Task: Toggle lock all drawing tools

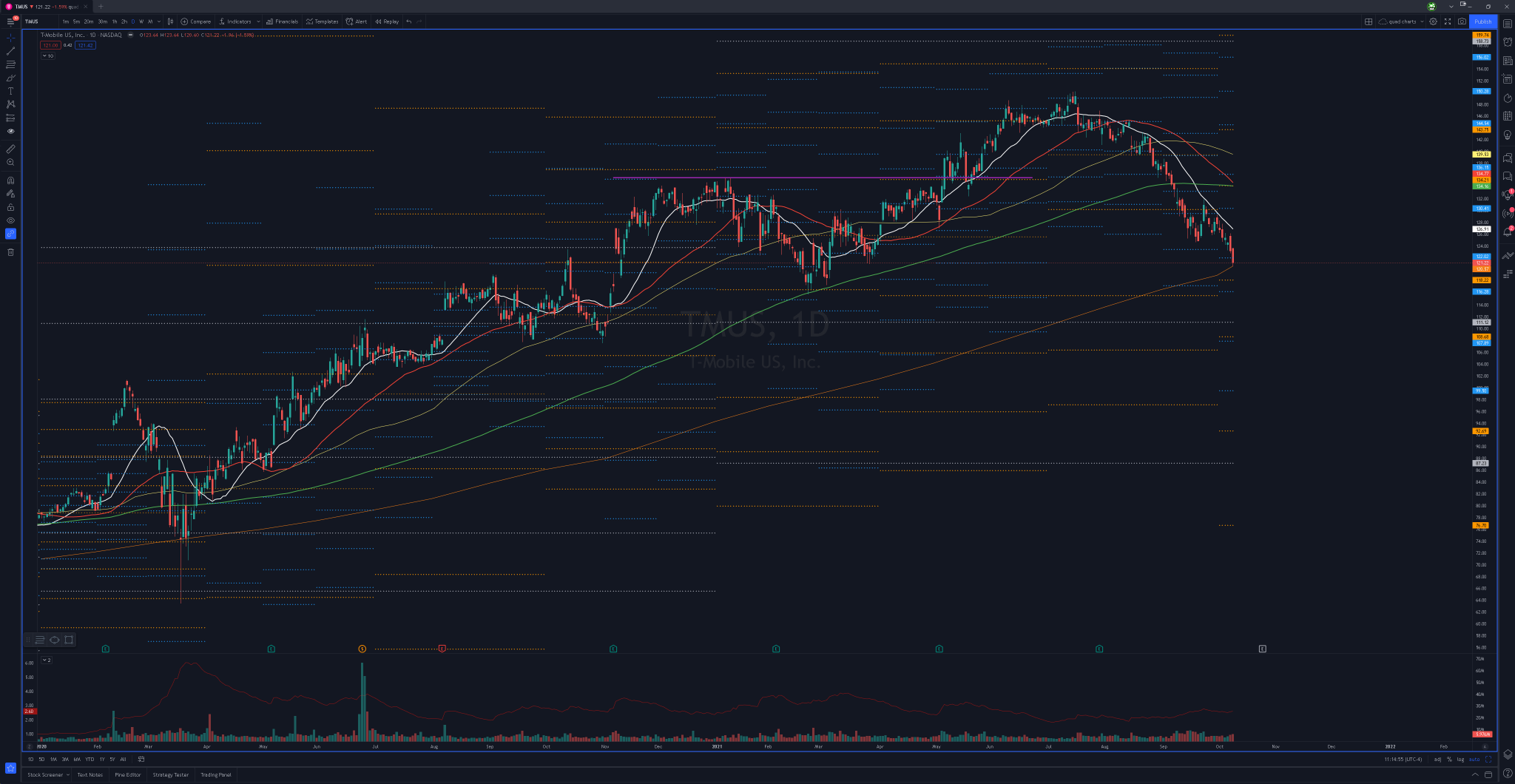Action: coord(10,207)
